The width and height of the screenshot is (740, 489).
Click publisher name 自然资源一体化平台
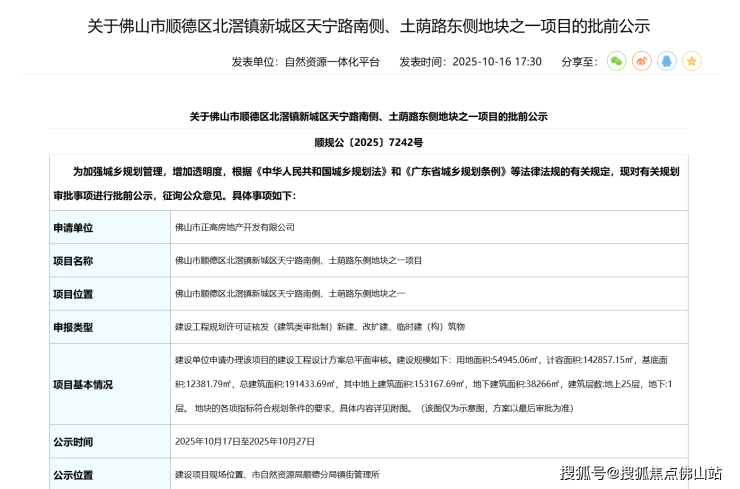332,62
